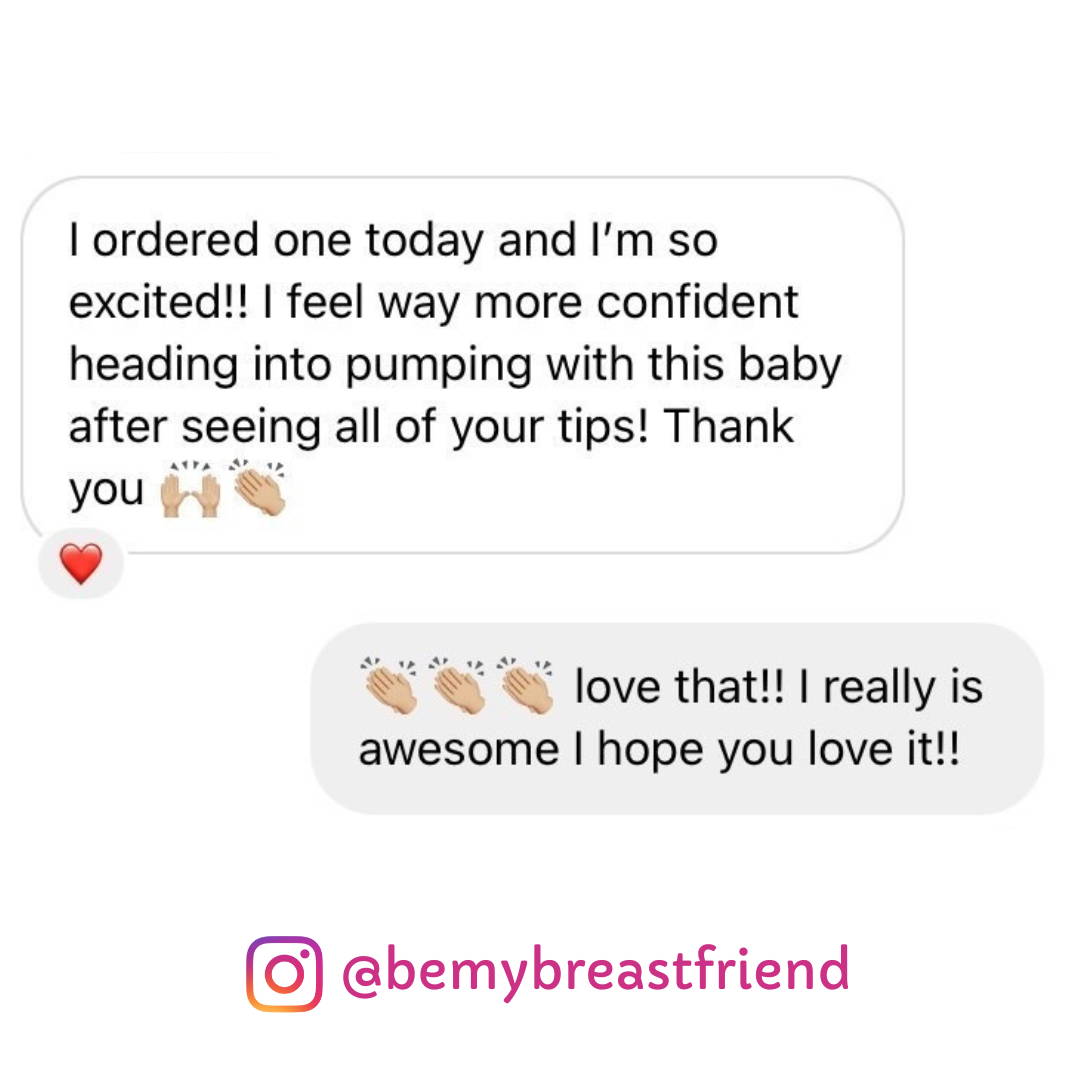The height and width of the screenshot is (1080, 1080).
Task: Click the third clapping emoji in reply
Action: point(526,685)
